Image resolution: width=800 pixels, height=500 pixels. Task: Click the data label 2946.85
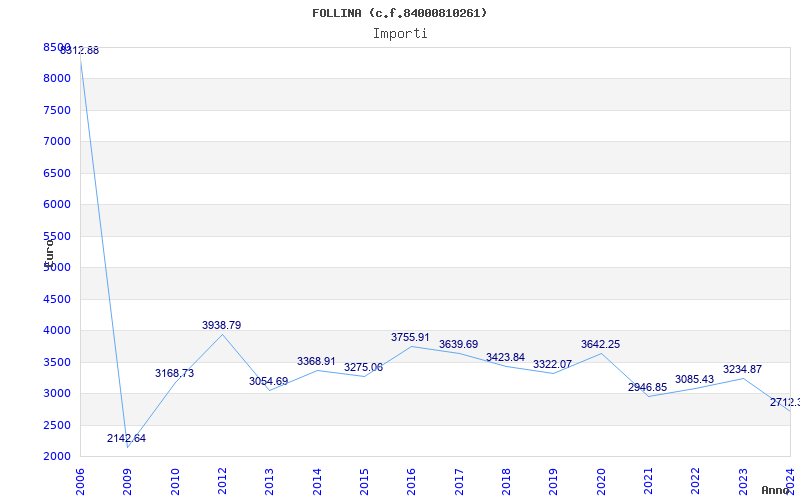[x=647, y=388]
